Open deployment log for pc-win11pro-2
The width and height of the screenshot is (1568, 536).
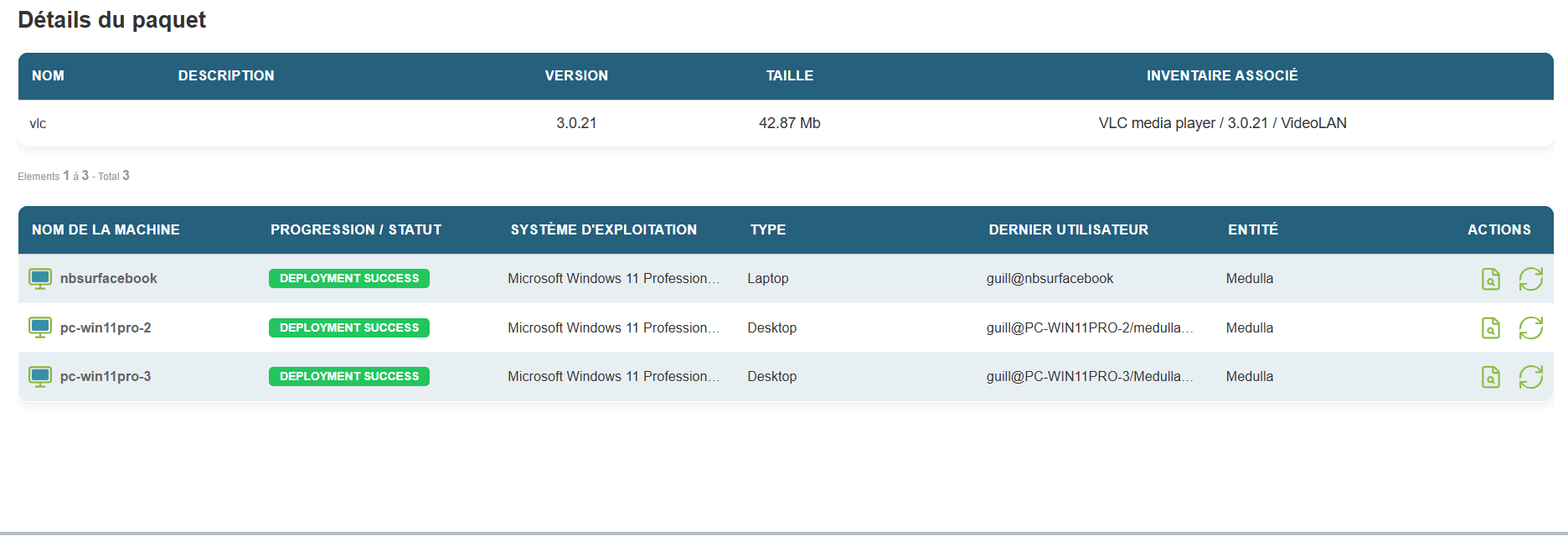(1490, 328)
